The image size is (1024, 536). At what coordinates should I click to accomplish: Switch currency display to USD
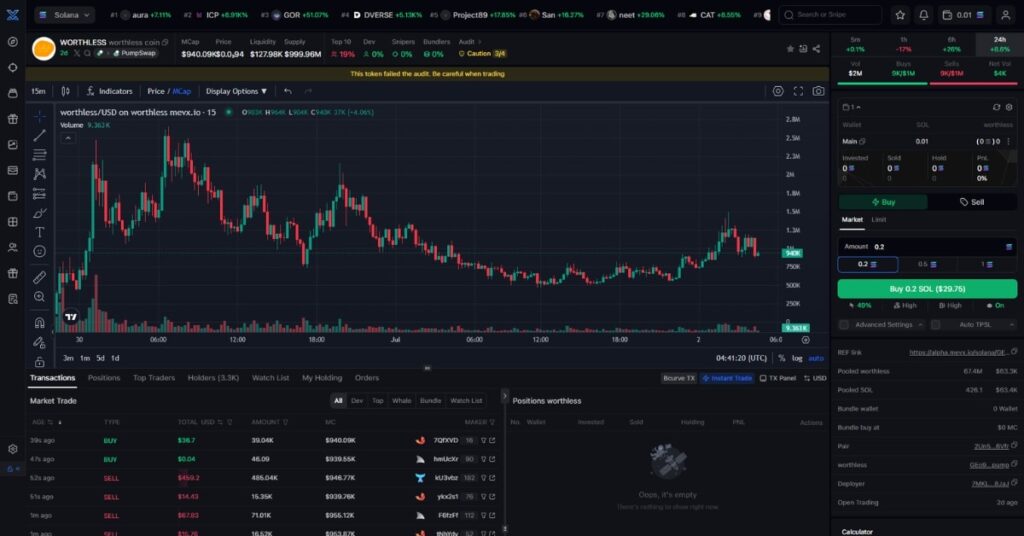815,378
